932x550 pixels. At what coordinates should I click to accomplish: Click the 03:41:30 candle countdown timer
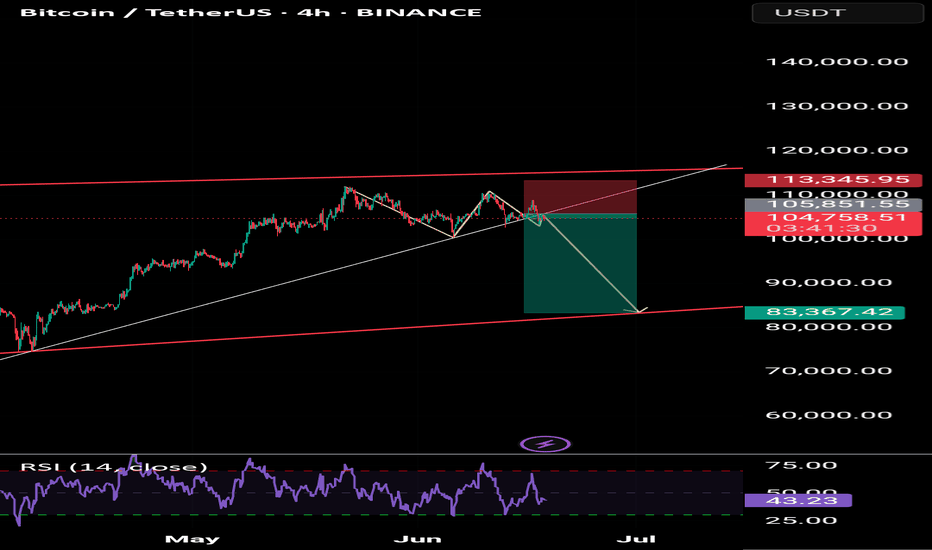[822, 229]
